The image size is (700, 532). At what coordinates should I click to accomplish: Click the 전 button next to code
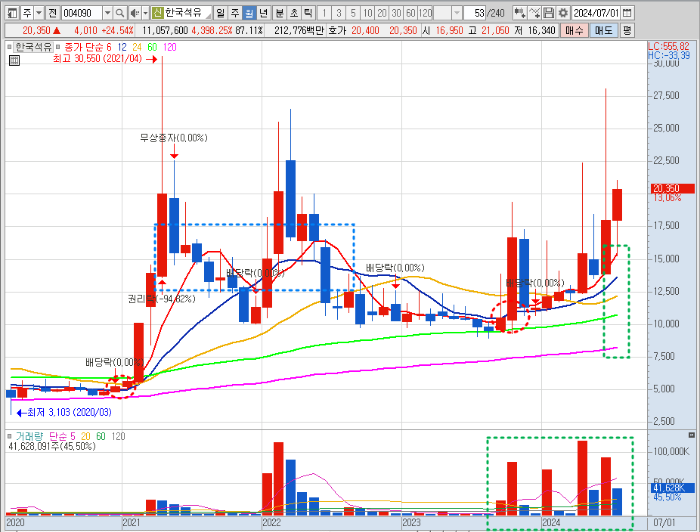pos(53,13)
